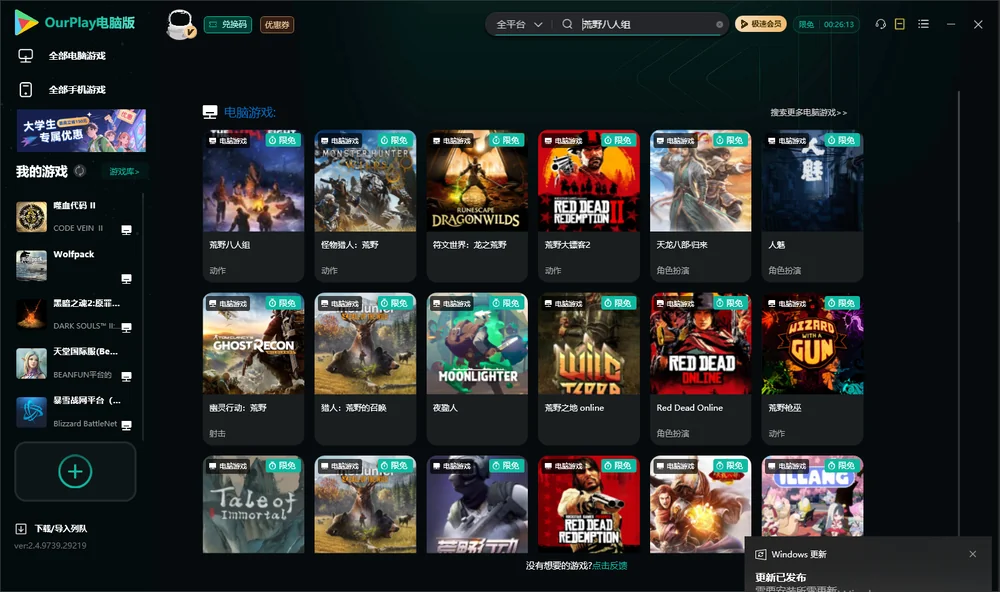Click the search magnifier icon
Image resolution: width=1000 pixels, height=592 pixels.
[567, 24]
